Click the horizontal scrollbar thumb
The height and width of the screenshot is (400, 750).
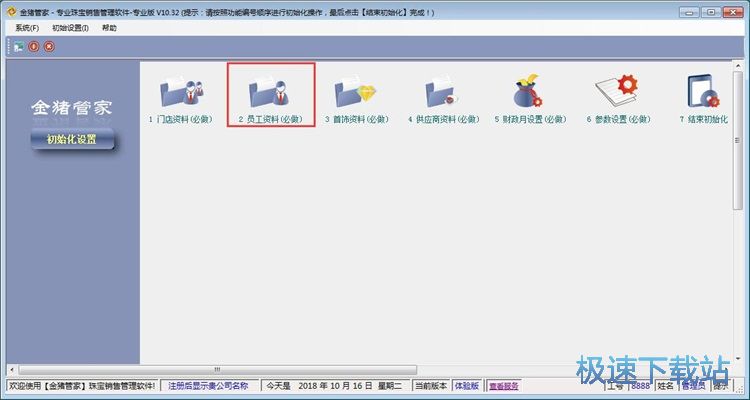[x=217, y=370]
